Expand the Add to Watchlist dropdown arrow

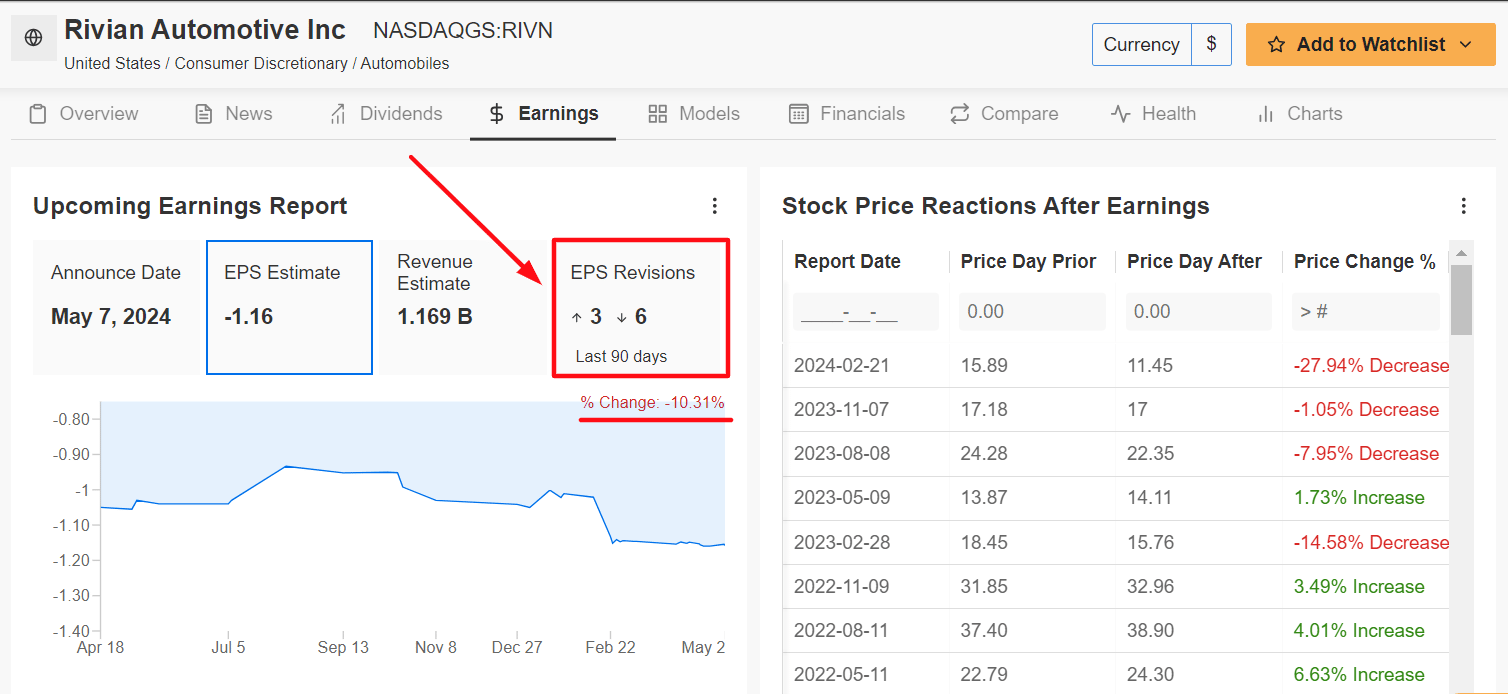1466,45
